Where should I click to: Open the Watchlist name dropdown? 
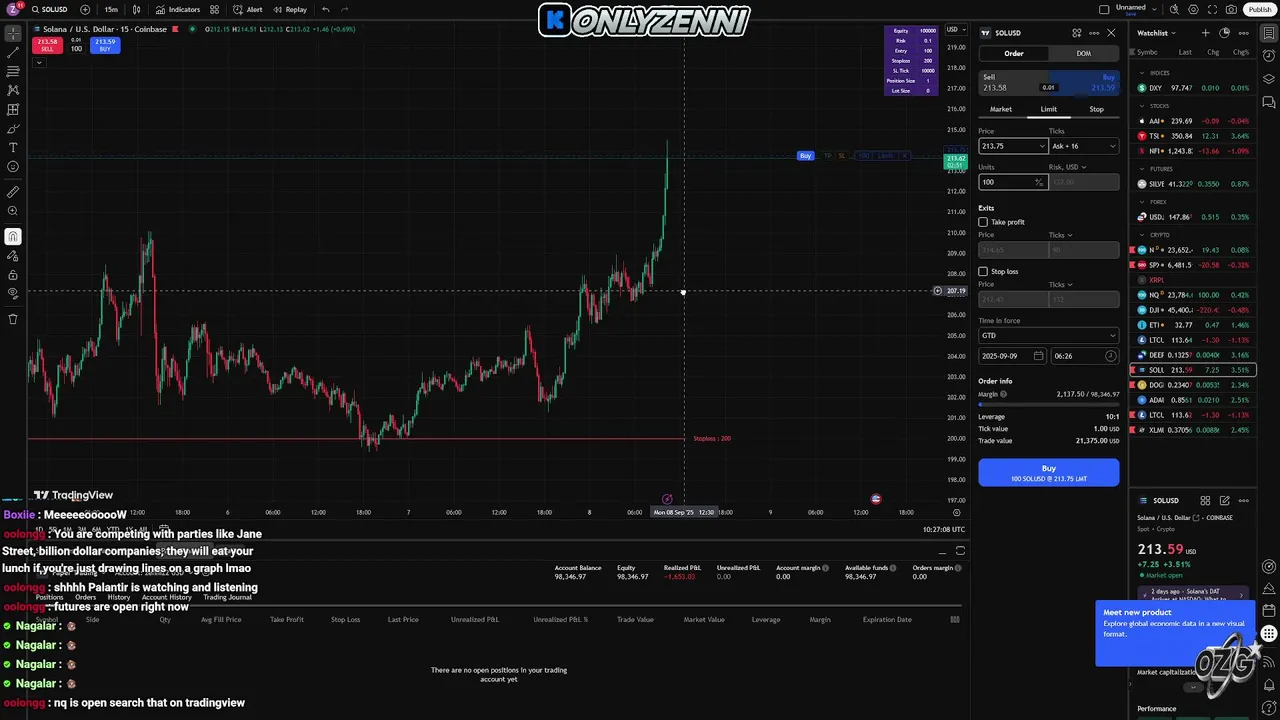[1156, 33]
